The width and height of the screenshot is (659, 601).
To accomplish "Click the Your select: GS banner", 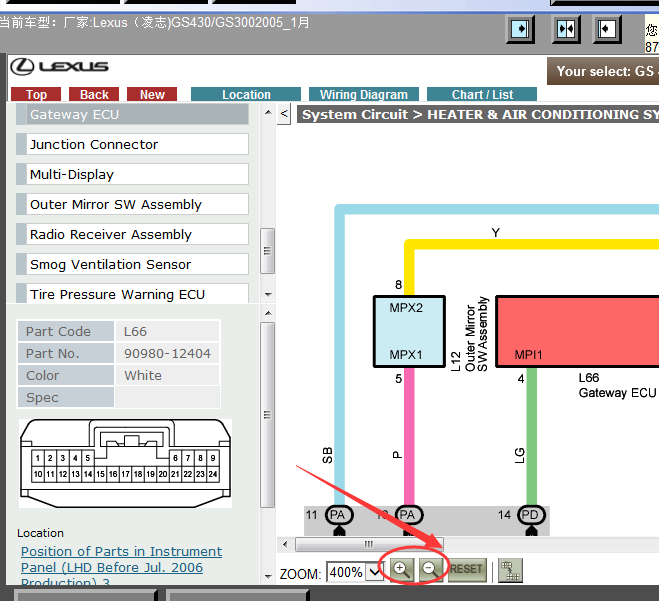I will pyautogui.click(x=603, y=71).
